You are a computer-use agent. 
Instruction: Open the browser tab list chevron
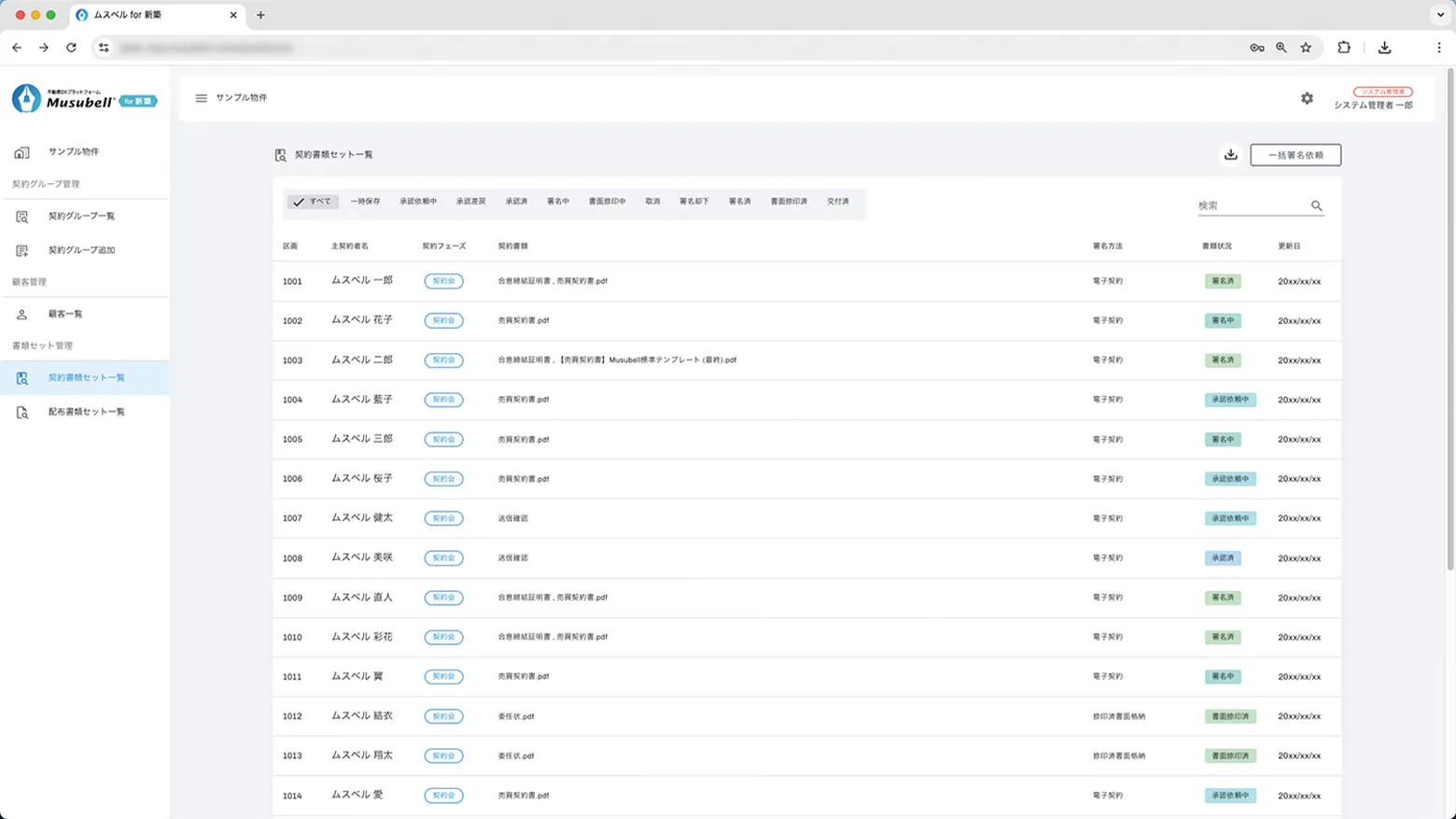[1439, 15]
